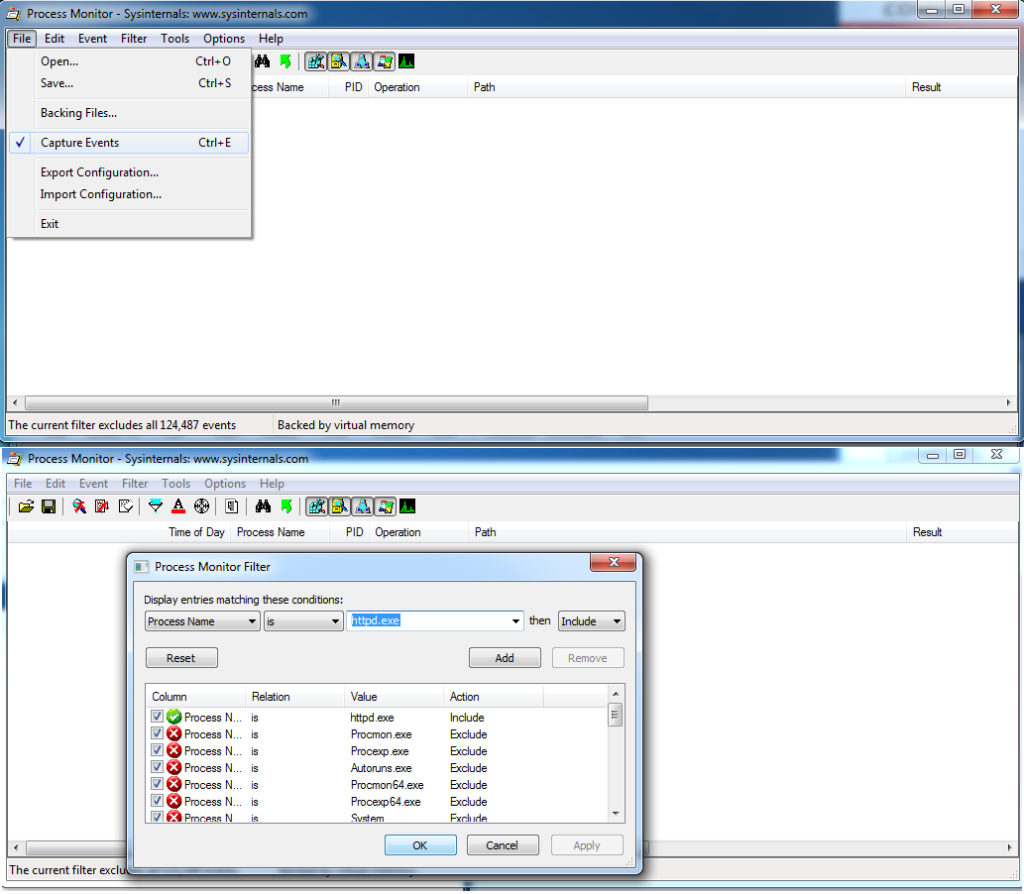Select the crosshair target toolbar icon

point(201,507)
